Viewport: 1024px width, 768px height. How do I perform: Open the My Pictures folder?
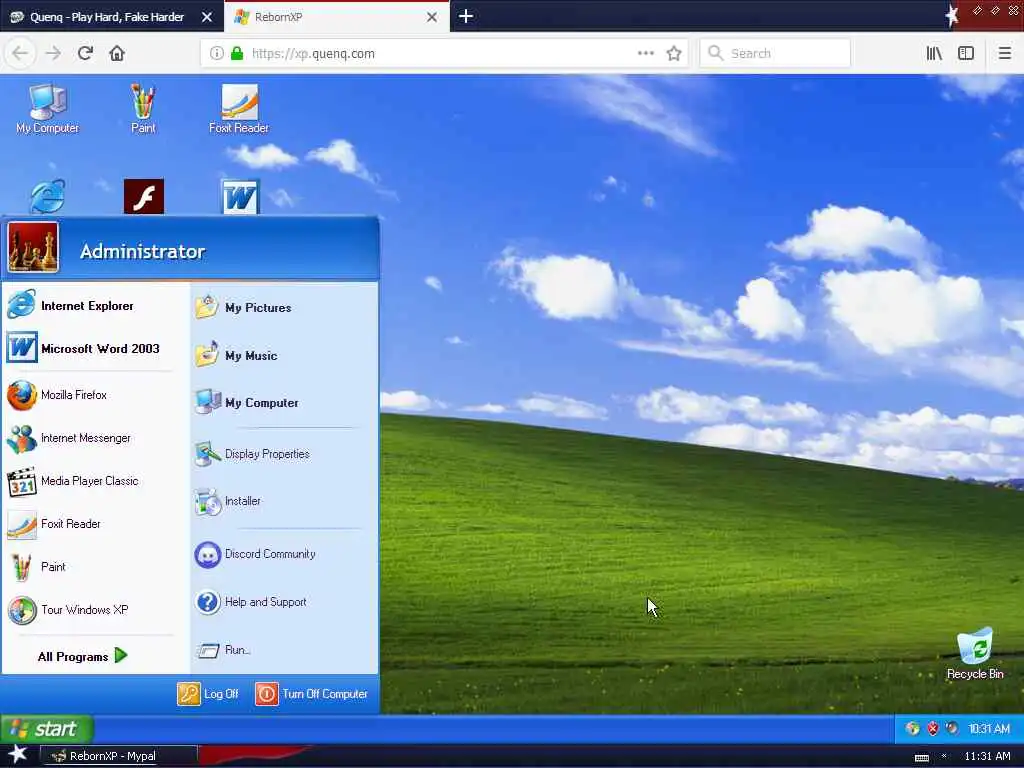point(284,308)
